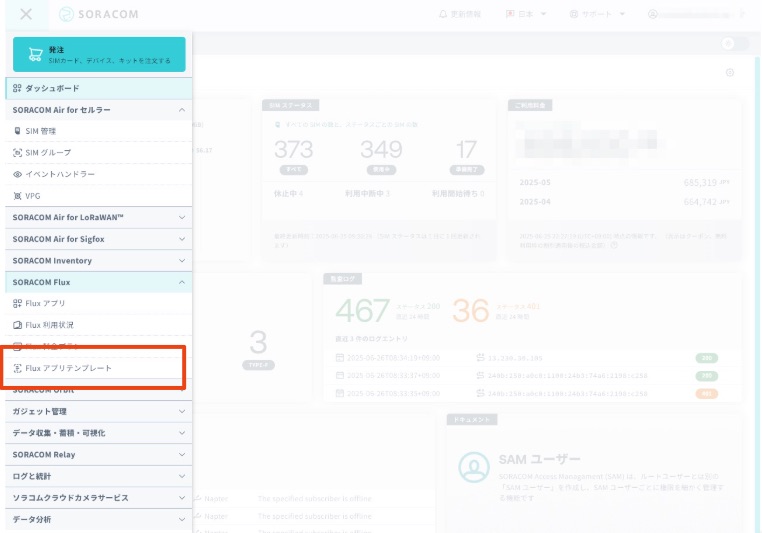Click the 467 audit log count
Screen dimensions: 762x533
pyautogui.click(x=363, y=310)
